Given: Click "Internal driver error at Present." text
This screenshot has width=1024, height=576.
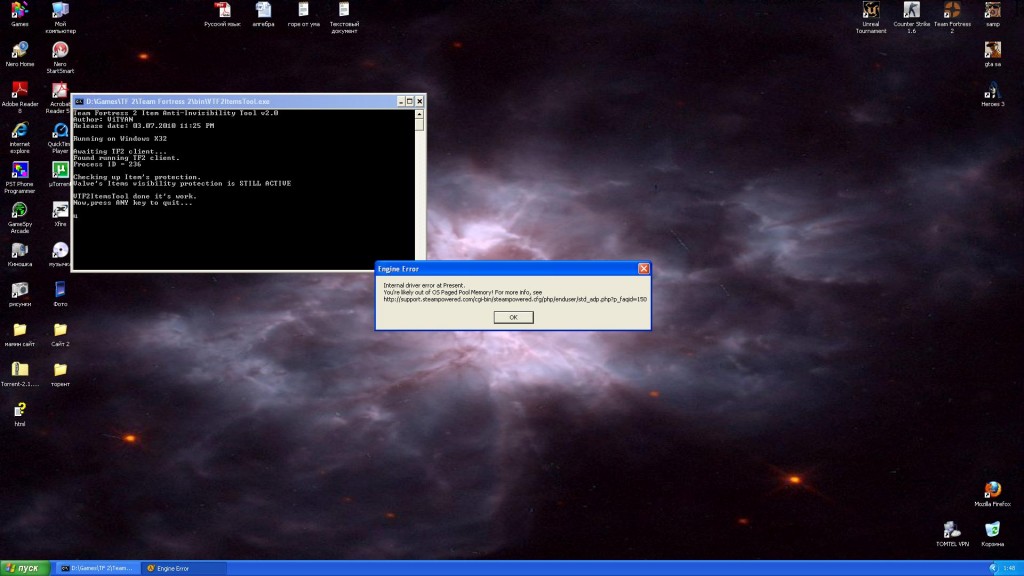Looking at the screenshot, I should (x=424, y=285).
